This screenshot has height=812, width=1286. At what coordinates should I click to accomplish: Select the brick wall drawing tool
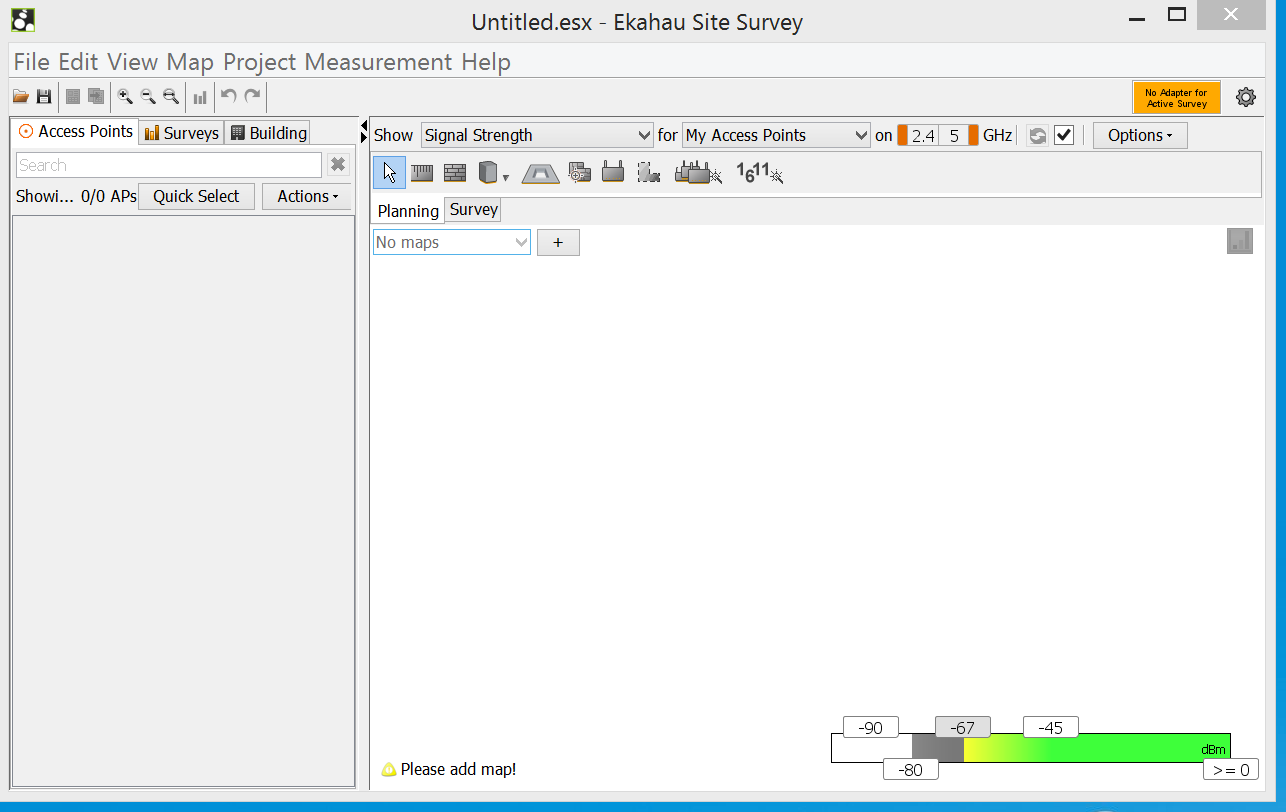pyautogui.click(x=455, y=172)
